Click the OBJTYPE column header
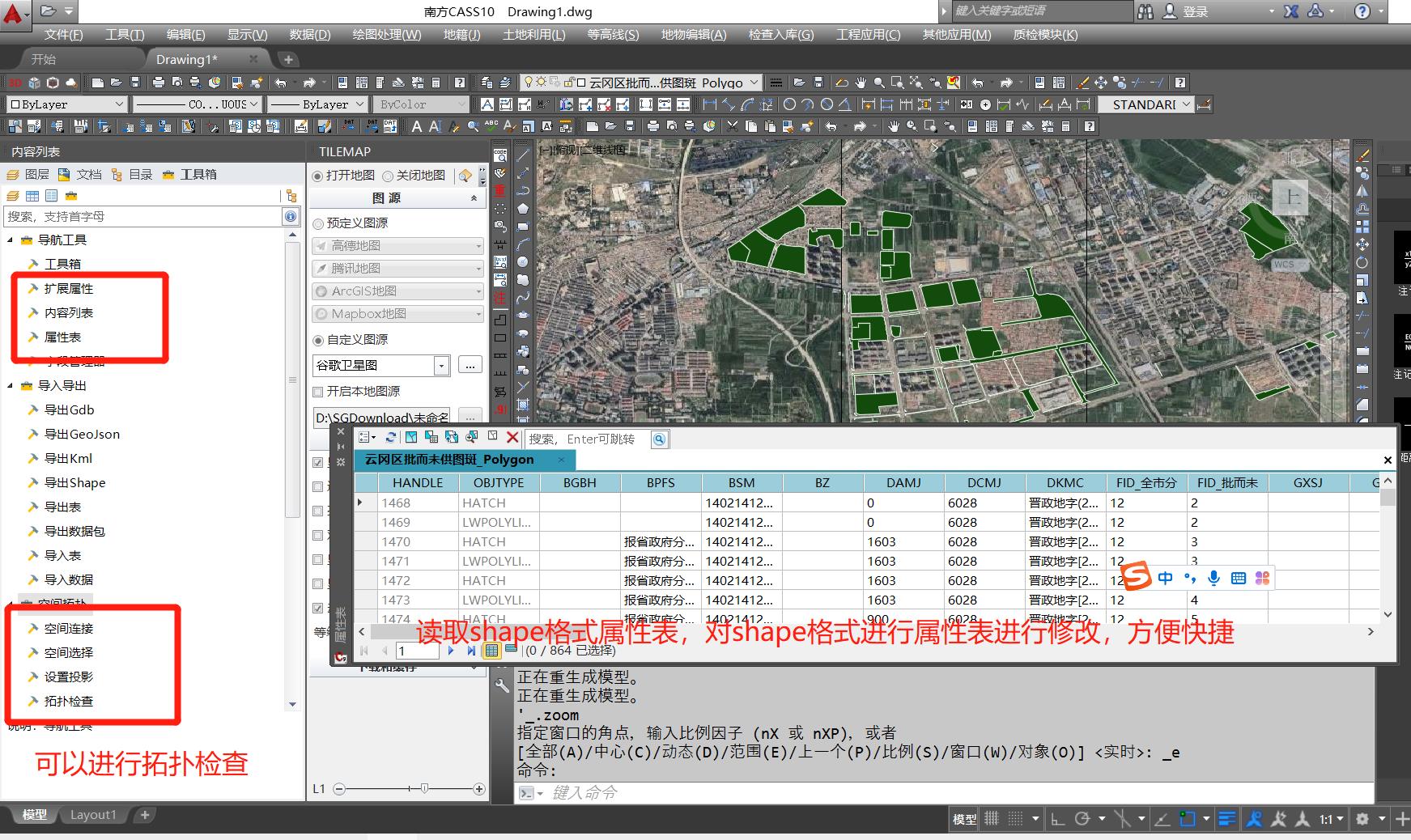The image size is (1411, 840). [499, 482]
